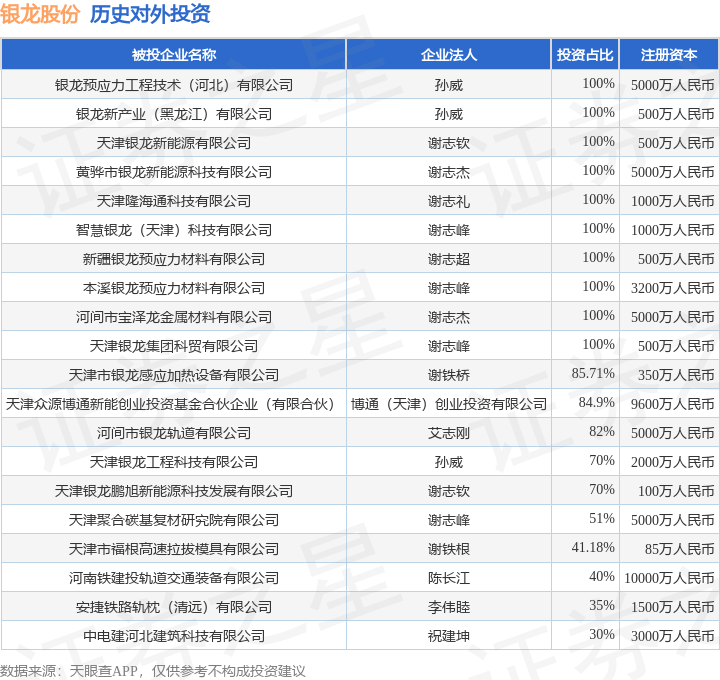Click the 51% investment ratio
720x680 pixels.
(602, 518)
